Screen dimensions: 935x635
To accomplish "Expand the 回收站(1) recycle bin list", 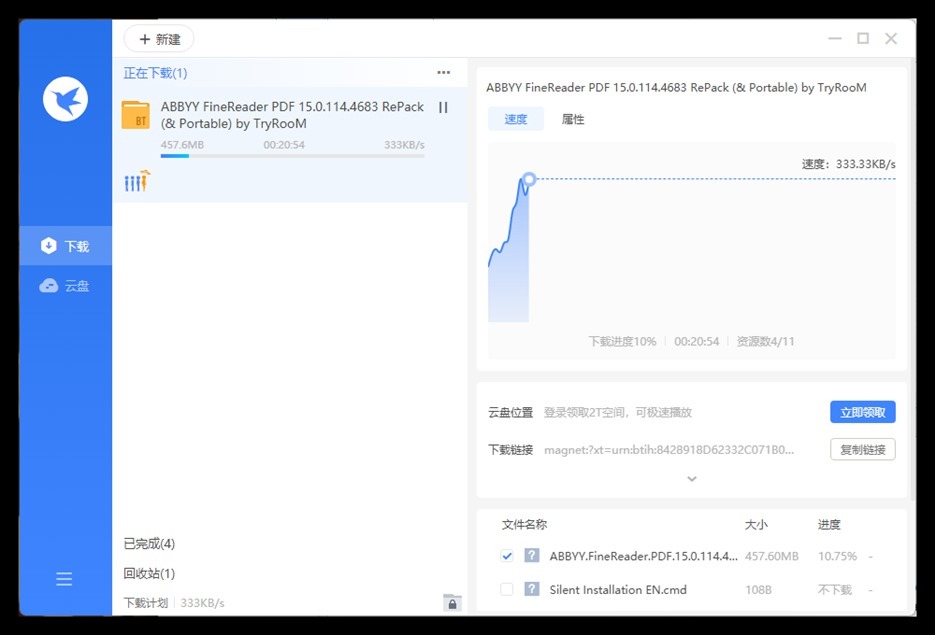I will point(149,573).
